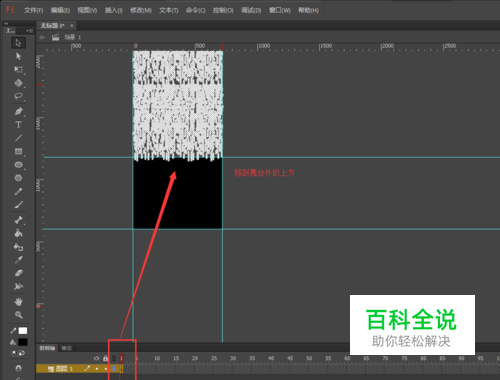
Task: Select the Ink Bottle tool
Action: [18, 247]
